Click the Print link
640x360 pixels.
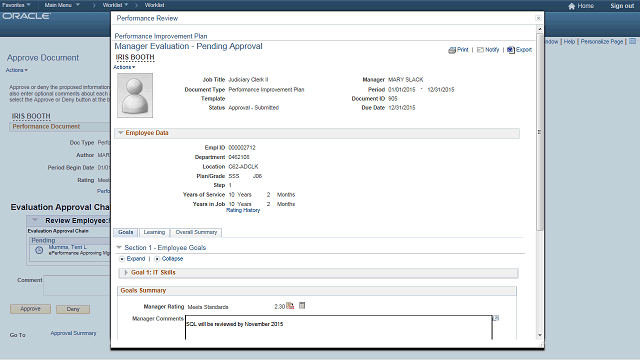coord(463,49)
